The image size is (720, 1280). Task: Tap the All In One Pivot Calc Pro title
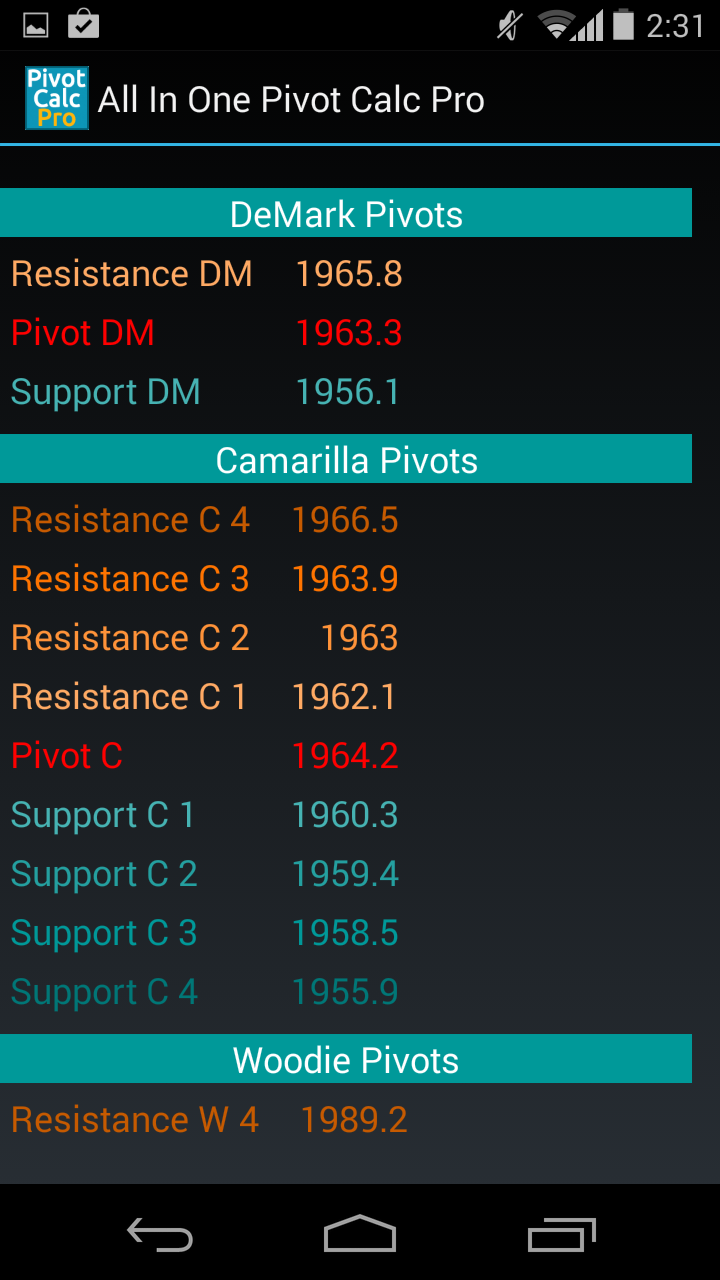[291, 100]
